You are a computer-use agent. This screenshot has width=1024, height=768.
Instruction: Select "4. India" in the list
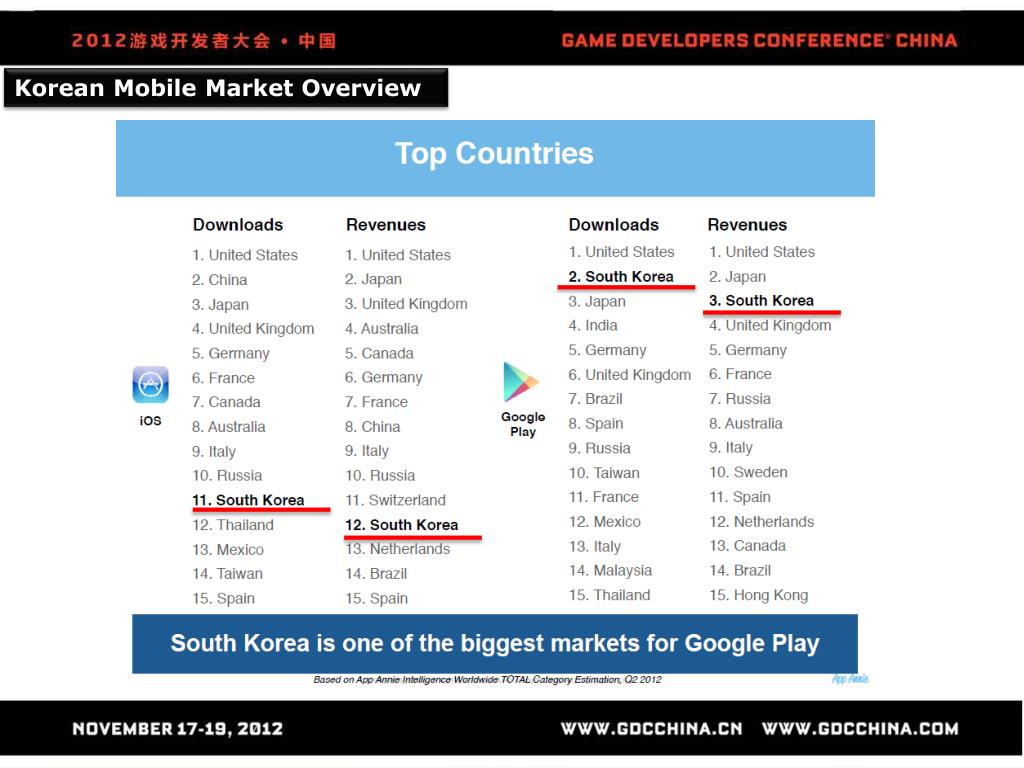click(592, 325)
